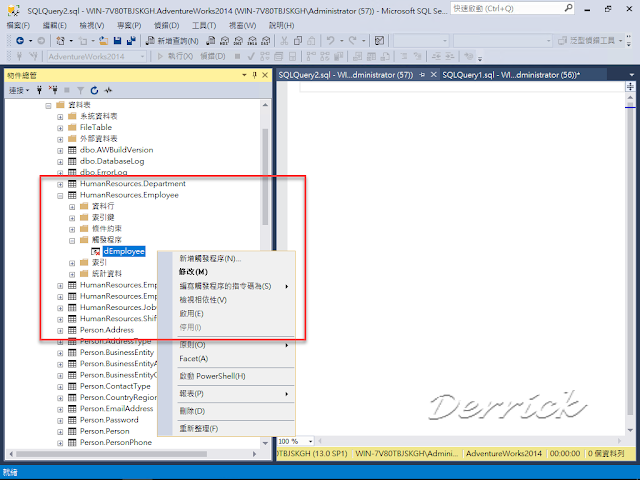Click the database engine query icon
This screenshot has width=640, height=480.
pyautogui.click(x=211, y=40)
